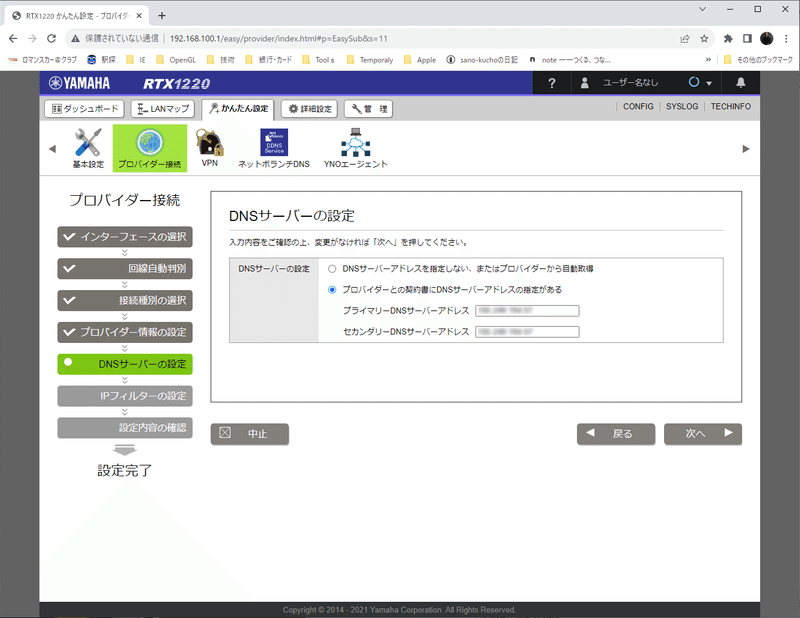Click the ユーザー名なし user label
This screenshot has height=618, width=800.
[631, 83]
